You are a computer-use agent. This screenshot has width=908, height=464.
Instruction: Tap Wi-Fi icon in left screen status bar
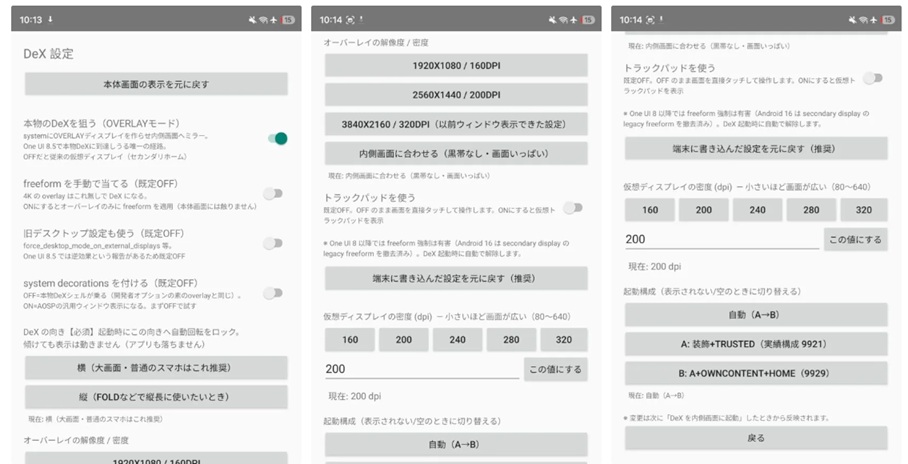click(x=263, y=20)
